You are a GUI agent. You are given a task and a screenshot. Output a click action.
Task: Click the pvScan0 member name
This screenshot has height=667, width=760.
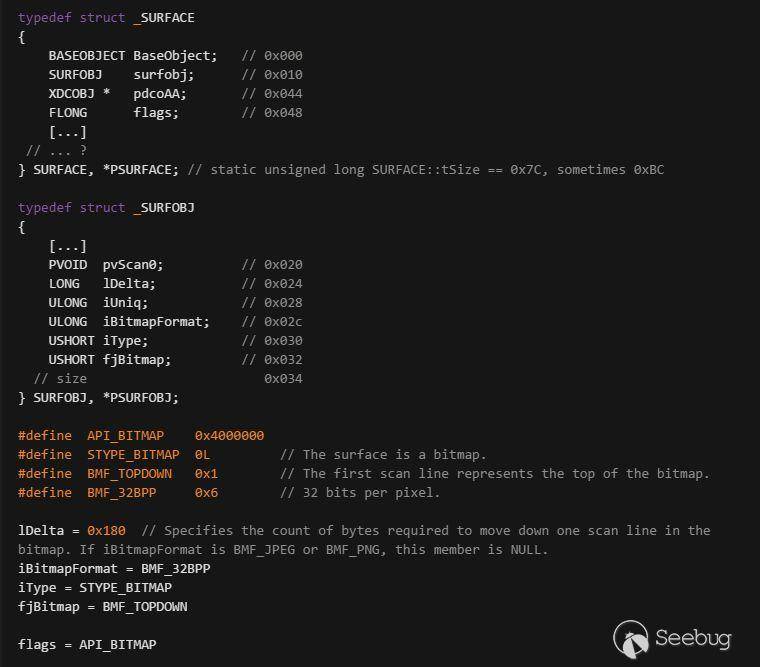pos(133,265)
